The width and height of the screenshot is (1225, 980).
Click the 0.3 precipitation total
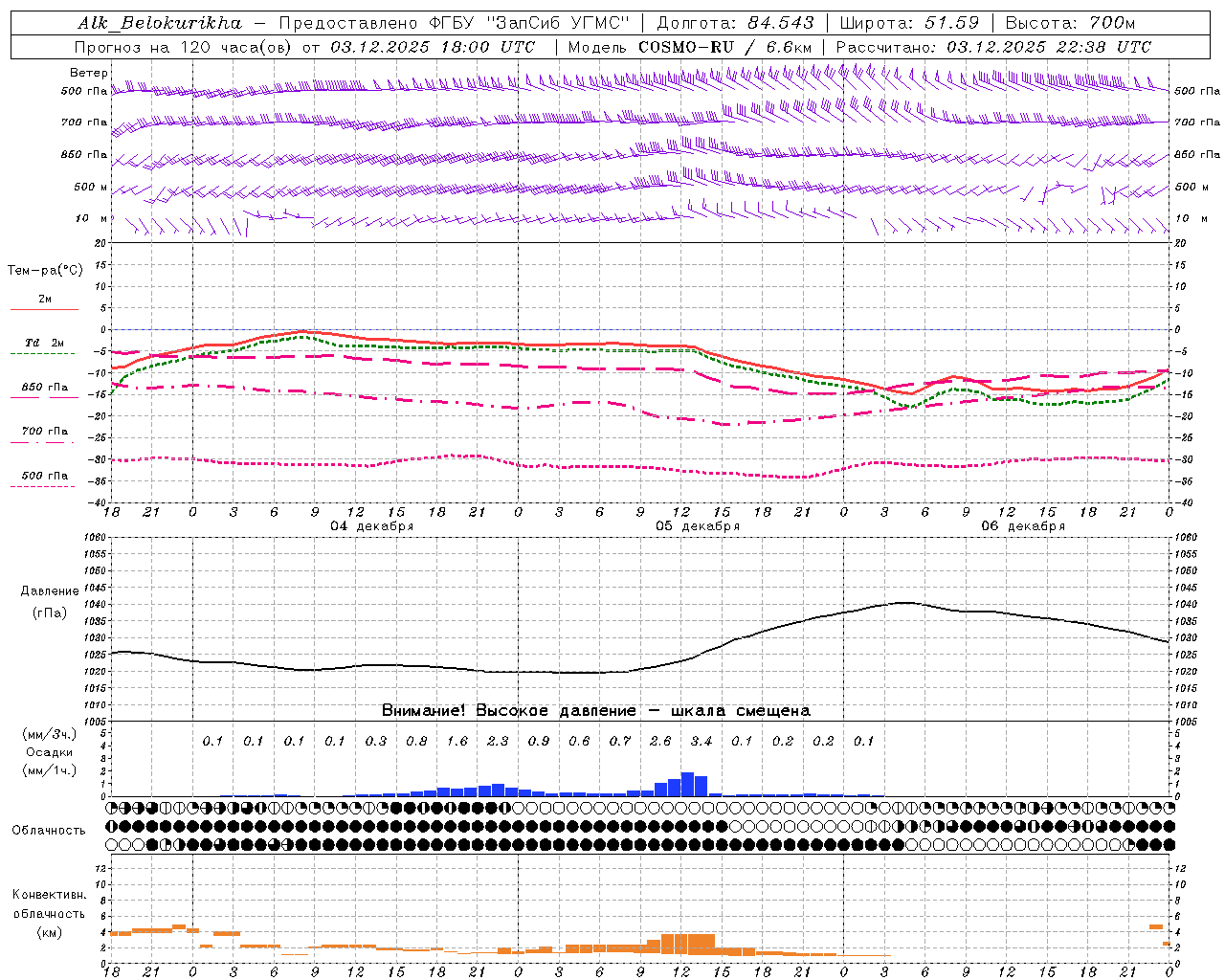pyautogui.click(x=376, y=742)
